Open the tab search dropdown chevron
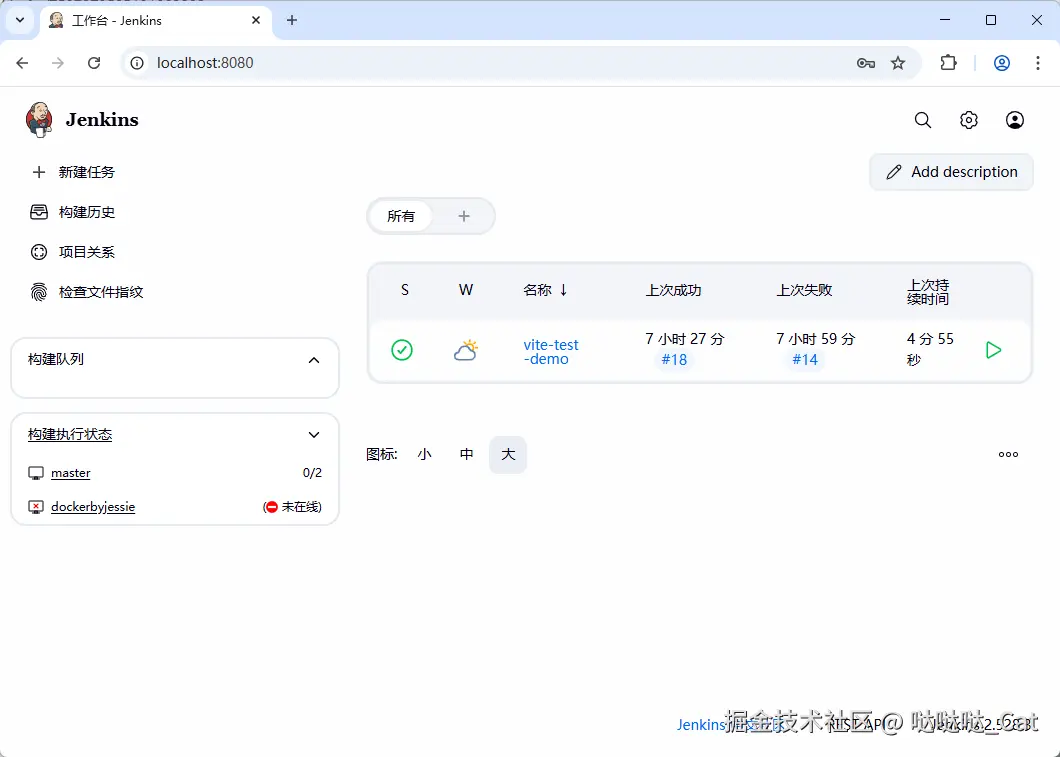Image resolution: width=1060 pixels, height=757 pixels. (x=20, y=20)
